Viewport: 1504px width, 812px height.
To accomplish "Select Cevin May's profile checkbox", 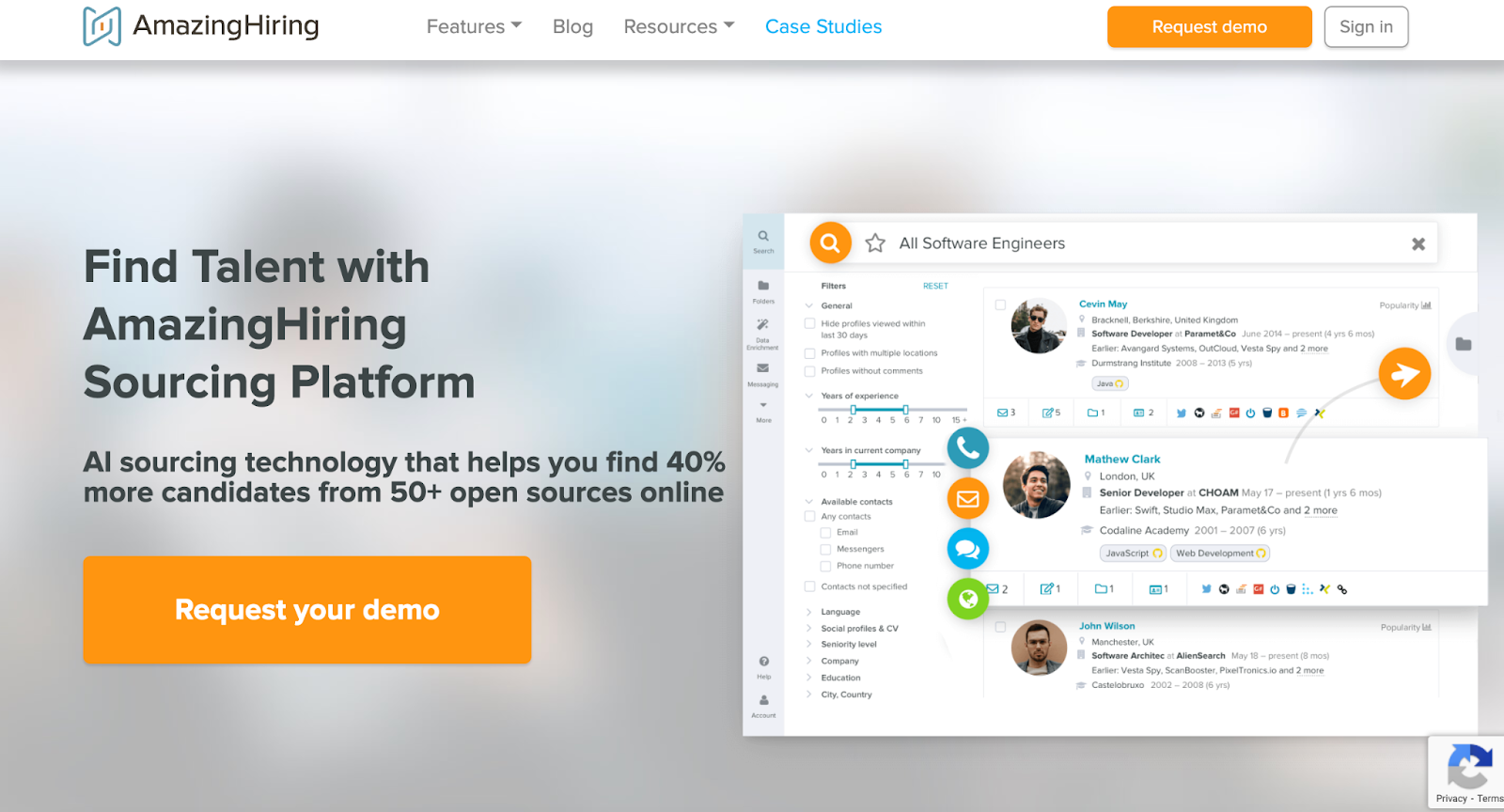I will (x=1000, y=305).
